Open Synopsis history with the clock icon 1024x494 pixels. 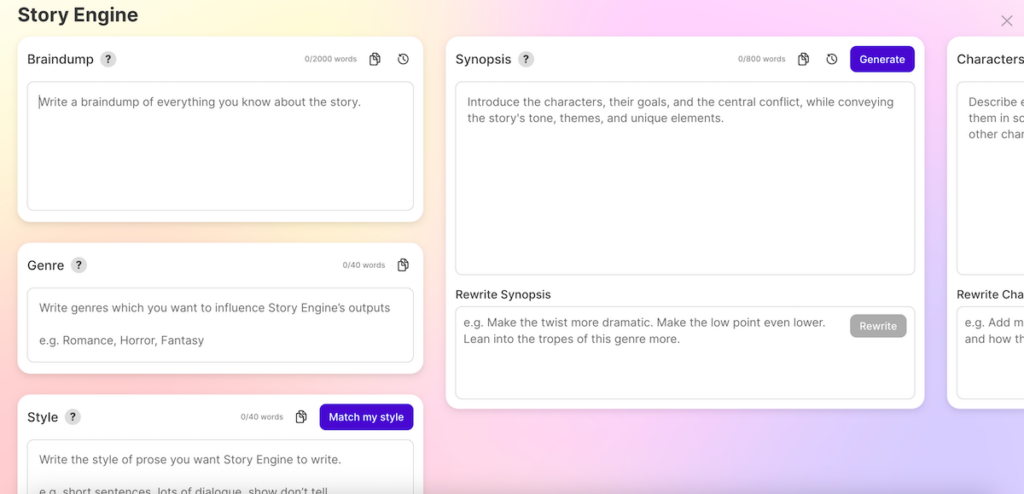pos(832,59)
